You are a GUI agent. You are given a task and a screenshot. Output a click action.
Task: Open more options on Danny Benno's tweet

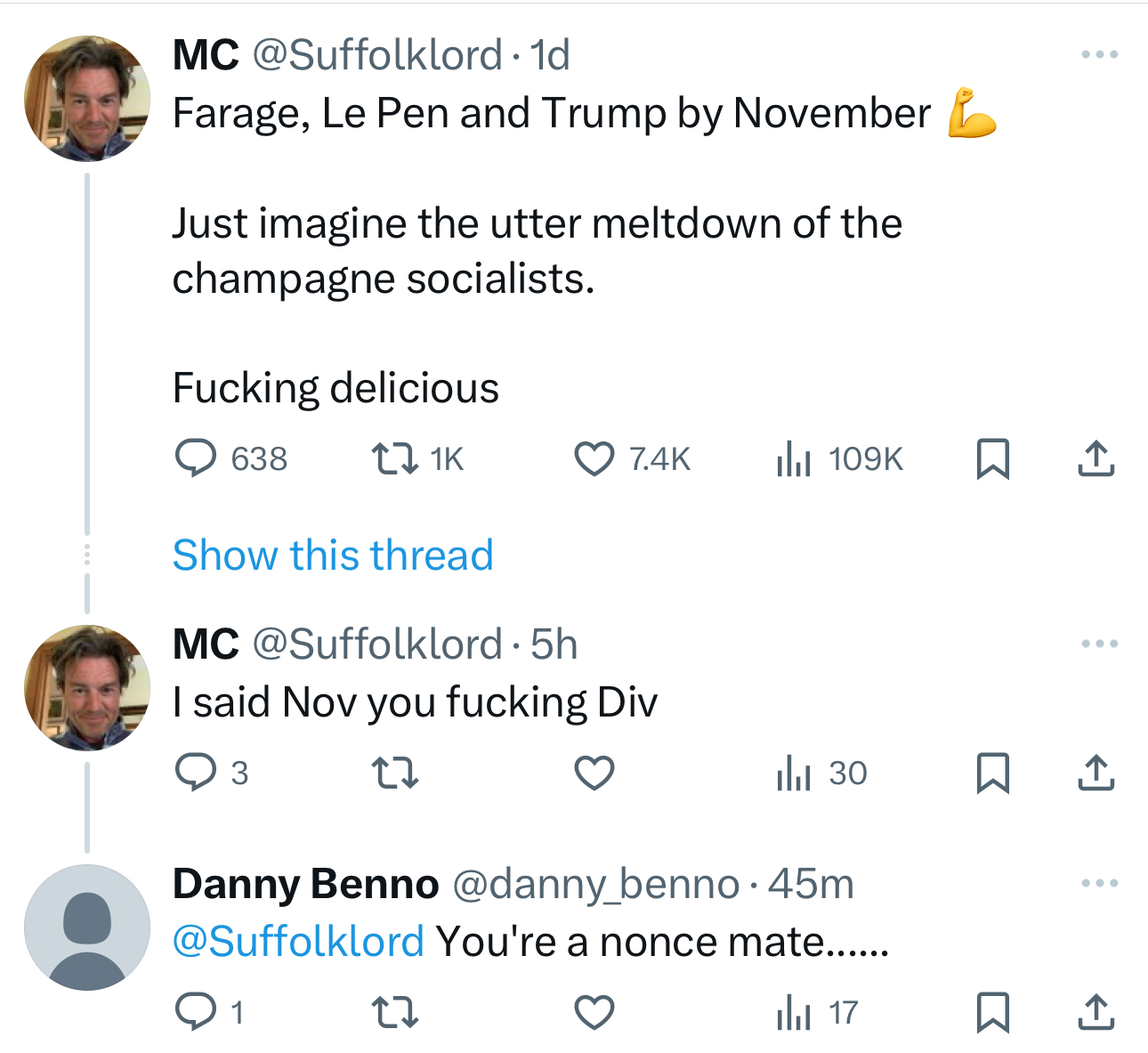[1099, 883]
